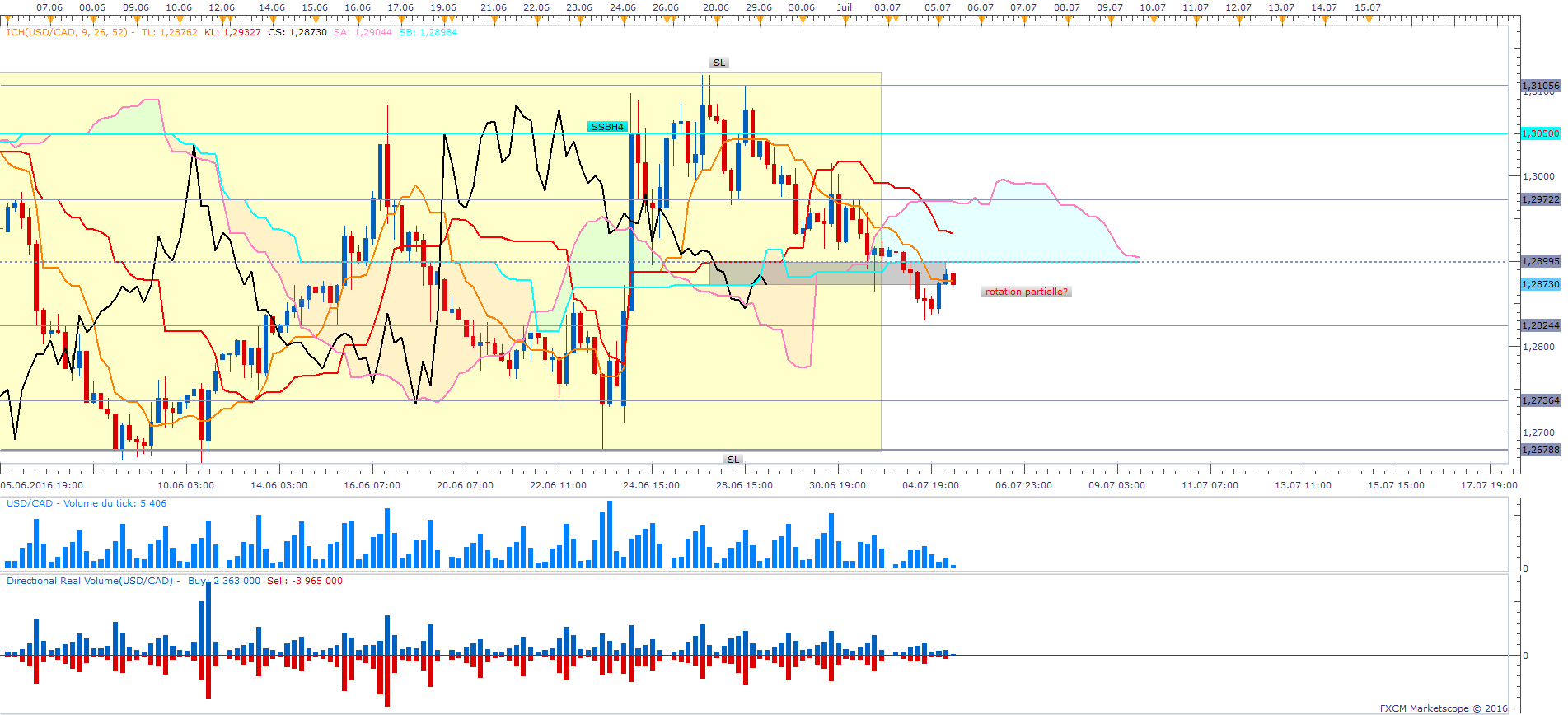Click the orange marker under 15.07
Viewport: 1568px width, 715px height.
point(1368,17)
